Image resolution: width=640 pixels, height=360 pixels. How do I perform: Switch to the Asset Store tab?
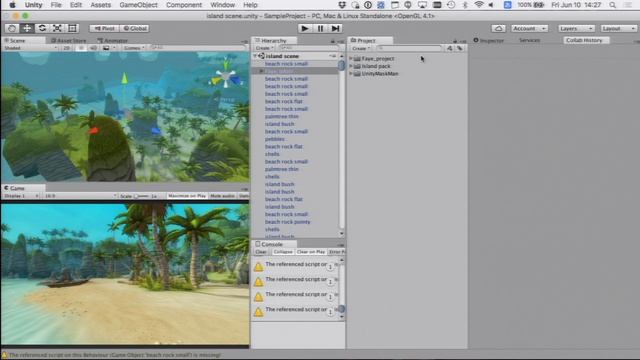click(x=69, y=40)
